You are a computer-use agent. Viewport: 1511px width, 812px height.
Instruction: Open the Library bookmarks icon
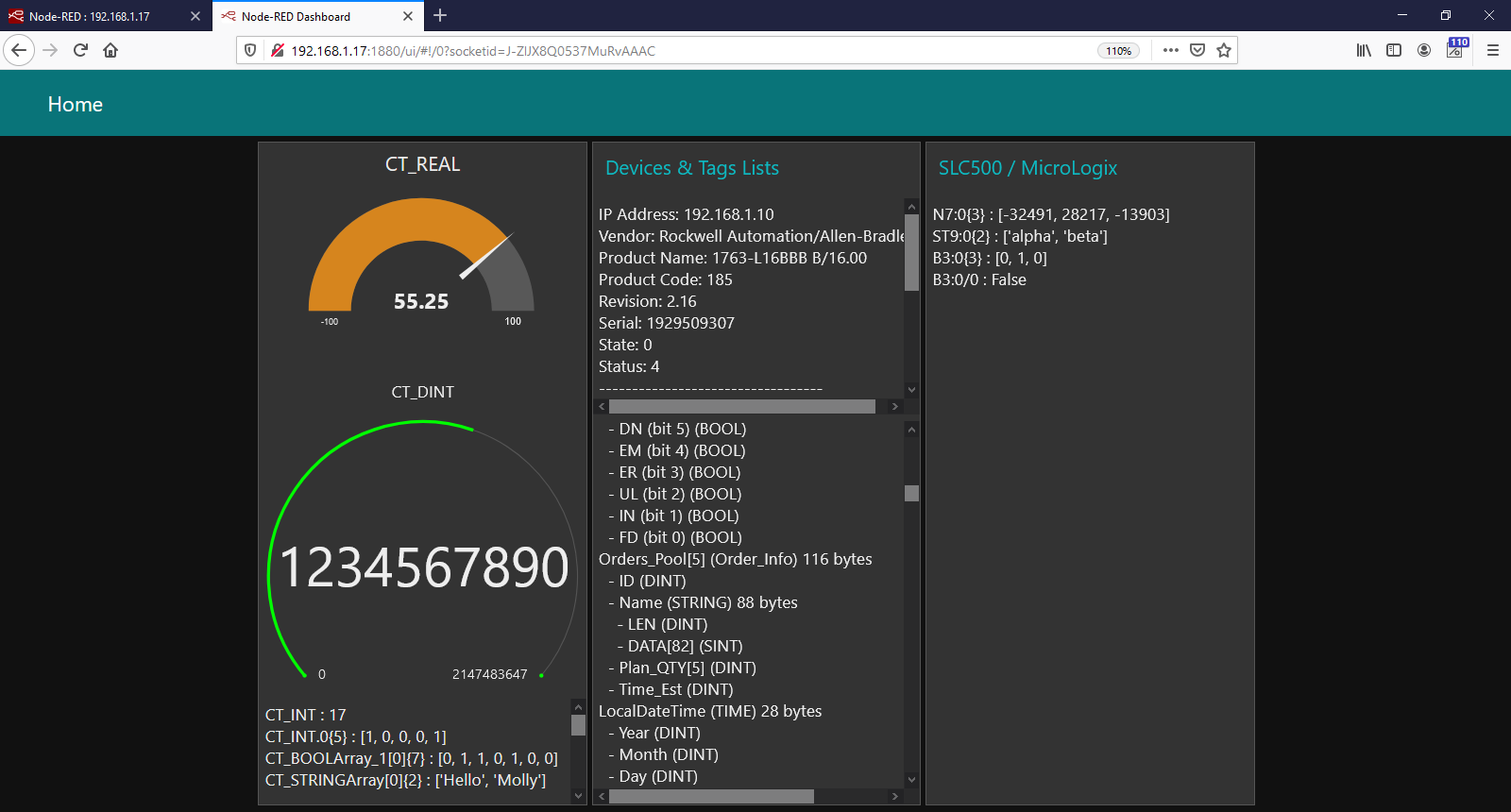pos(1364,50)
